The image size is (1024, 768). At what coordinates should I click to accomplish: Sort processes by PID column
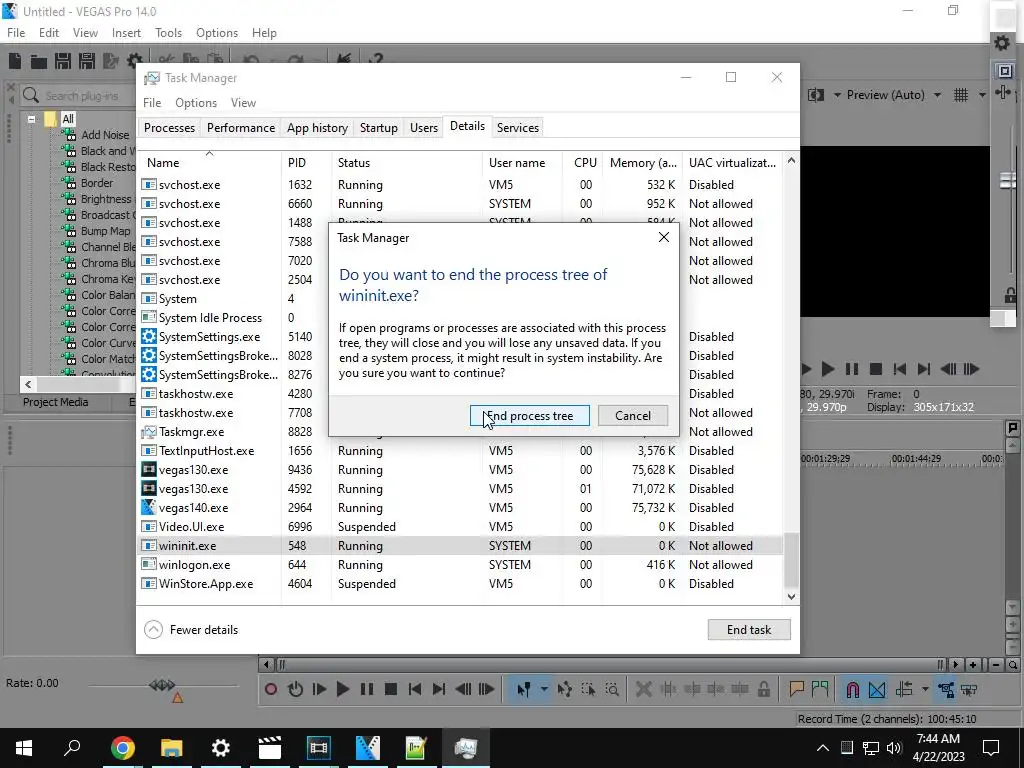(x=306, y=163)
